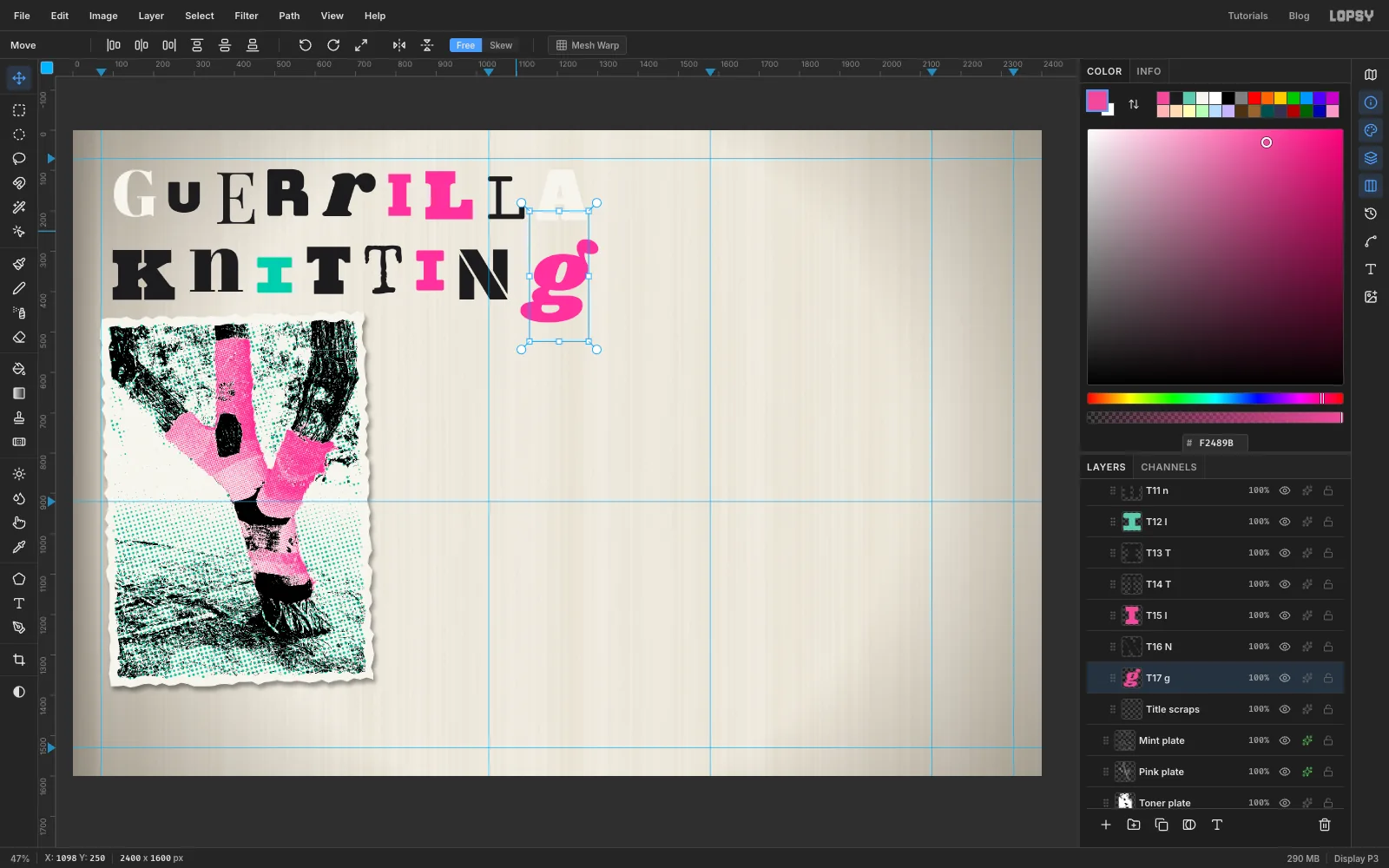The width and height of the screenshot is (1389, 868).
Task: Select the paint bucket fill tool
Action: point(19,369)
